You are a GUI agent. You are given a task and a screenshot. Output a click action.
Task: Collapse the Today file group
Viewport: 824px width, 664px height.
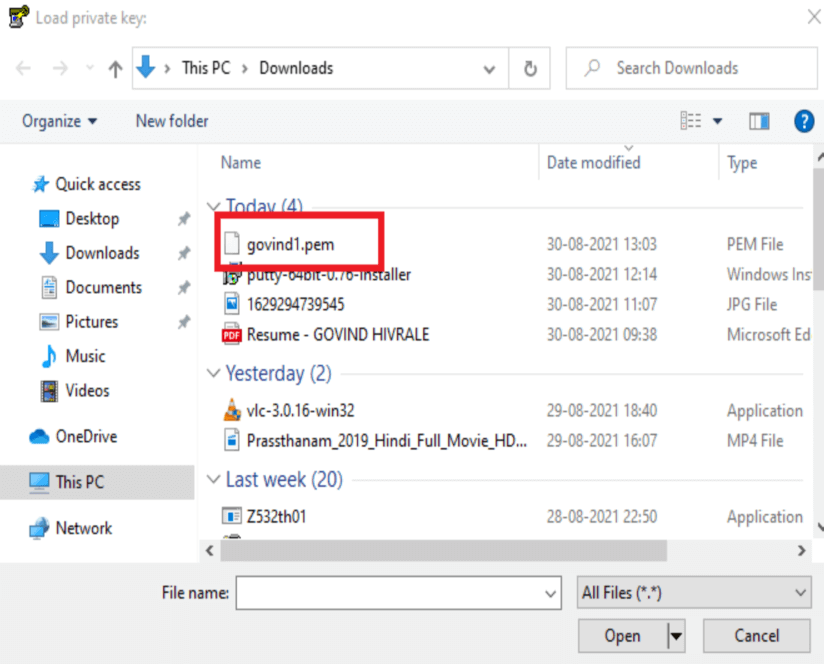point(215,206)
